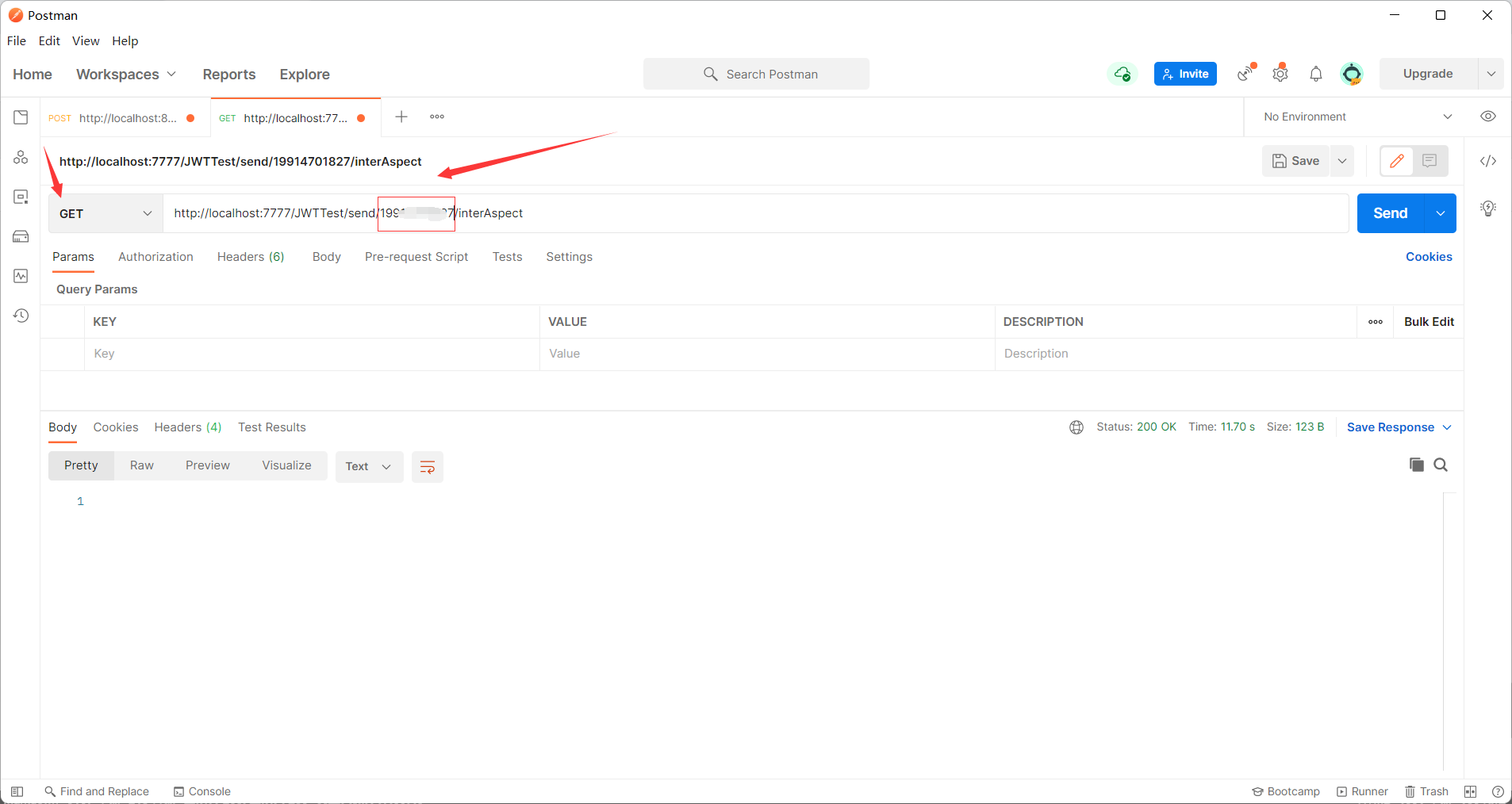Open the No Environment selector
This screenshot has width=1512, height=804.
point(1357,117)
